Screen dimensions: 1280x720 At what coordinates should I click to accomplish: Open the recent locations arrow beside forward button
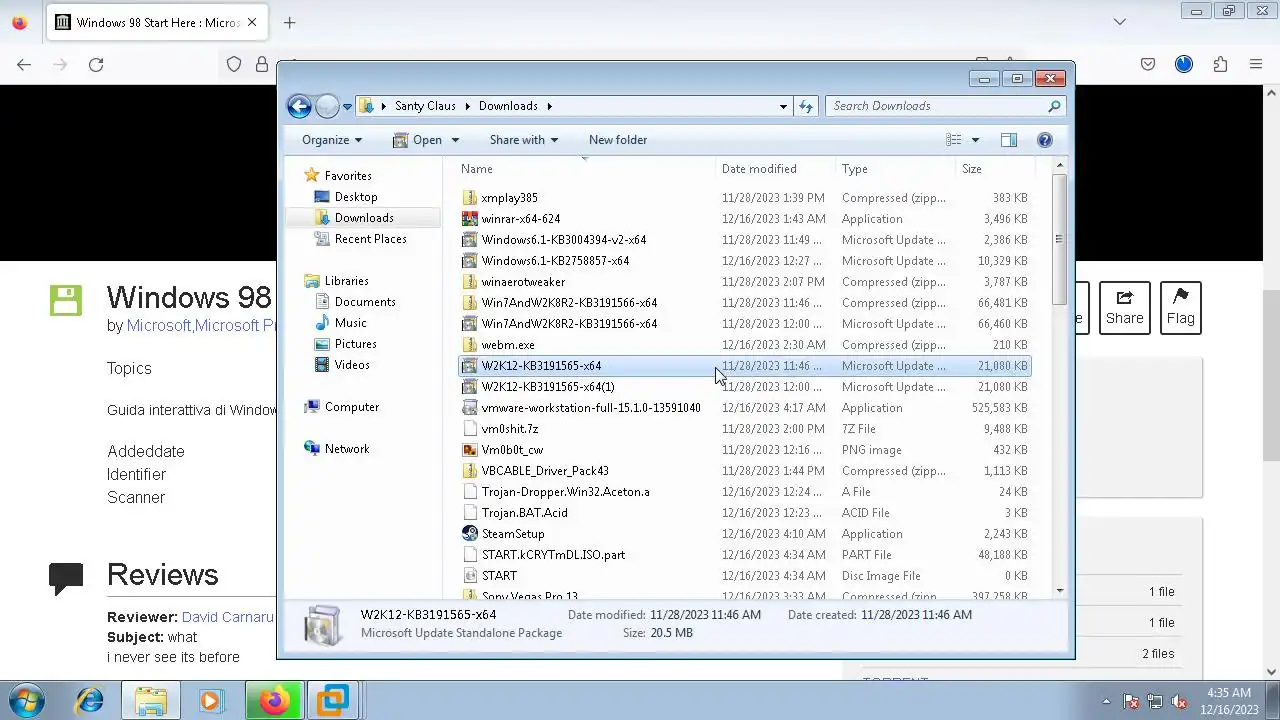point(347,106)
